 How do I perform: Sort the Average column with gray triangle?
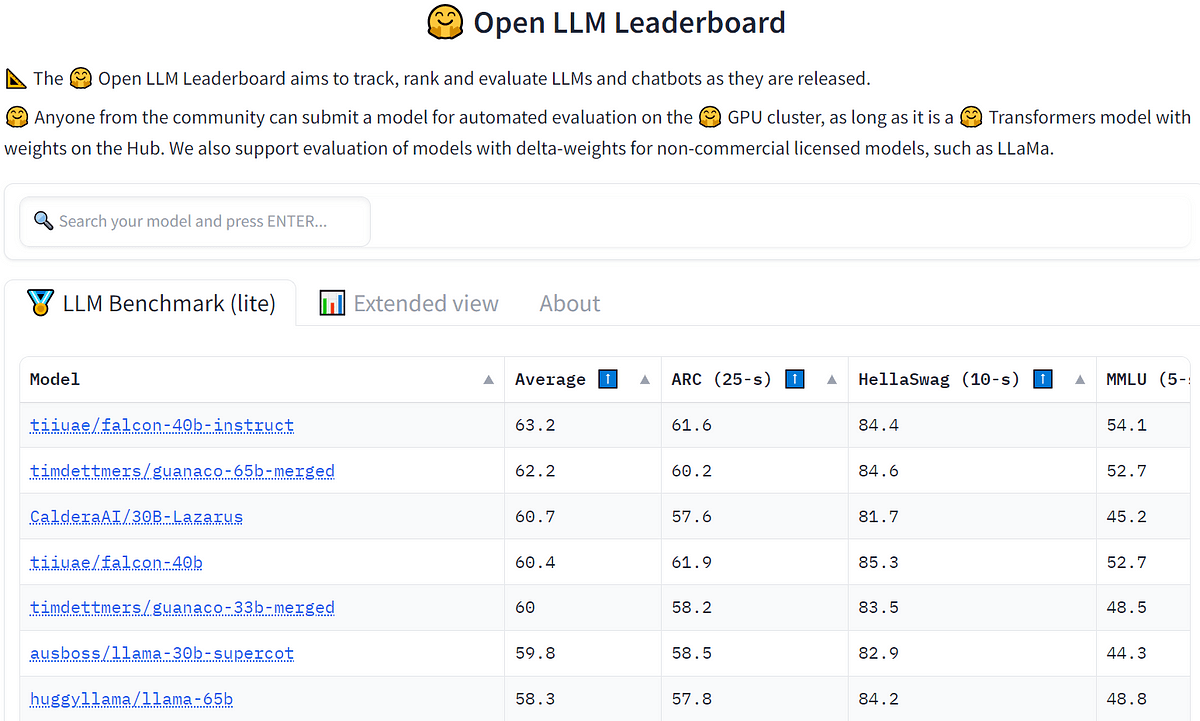click(x=645, y=380)
